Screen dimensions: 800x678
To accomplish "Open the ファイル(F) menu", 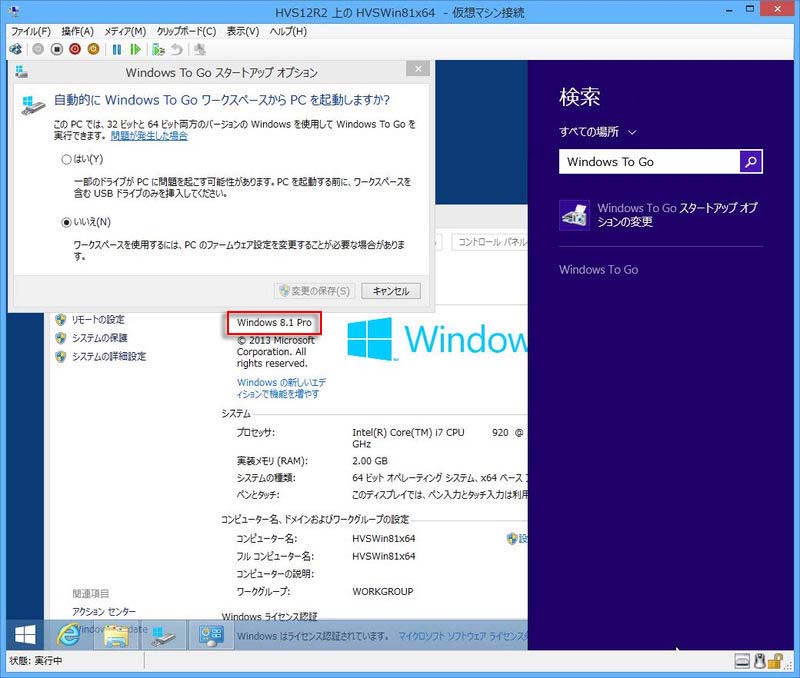I will (31, 31).
